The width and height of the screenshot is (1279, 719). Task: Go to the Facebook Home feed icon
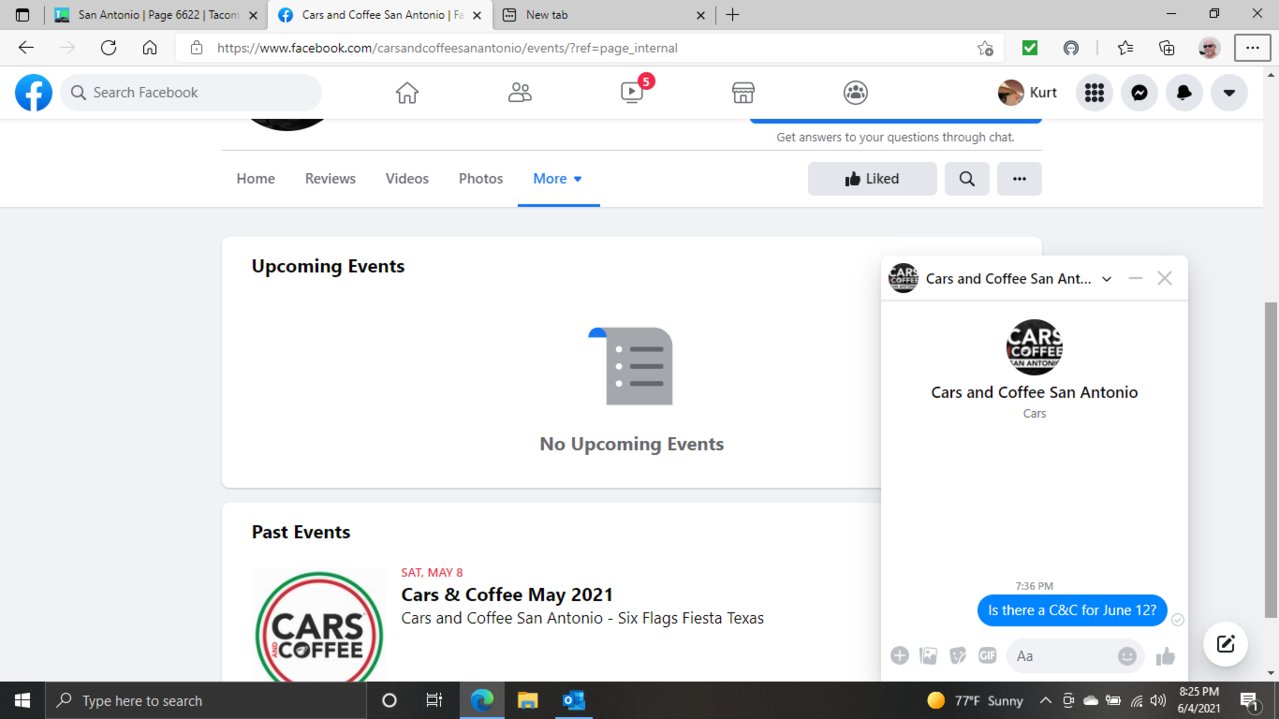pyautogui.click(x=407, y=93)
